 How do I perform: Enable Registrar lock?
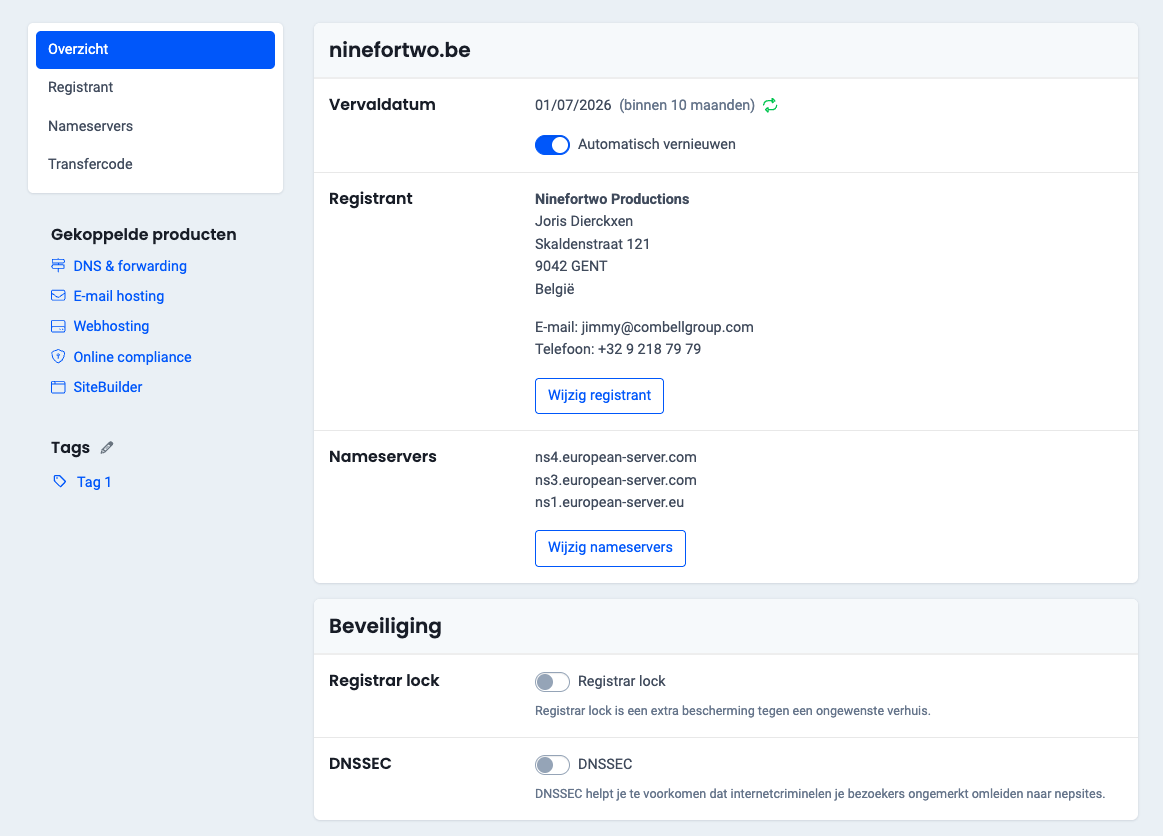point(551,681)
